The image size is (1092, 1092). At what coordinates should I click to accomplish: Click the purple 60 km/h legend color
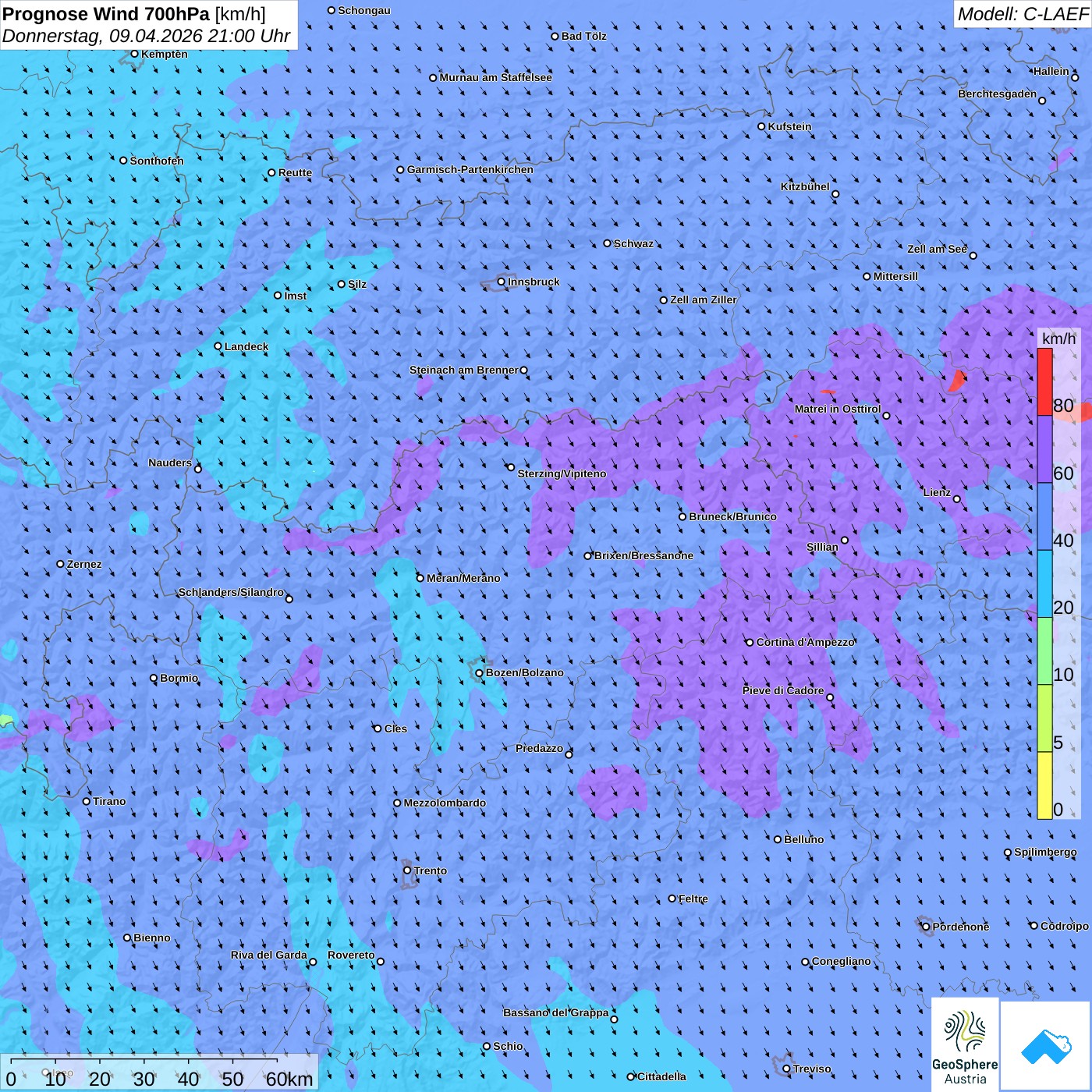click(x=1044, y=449)
